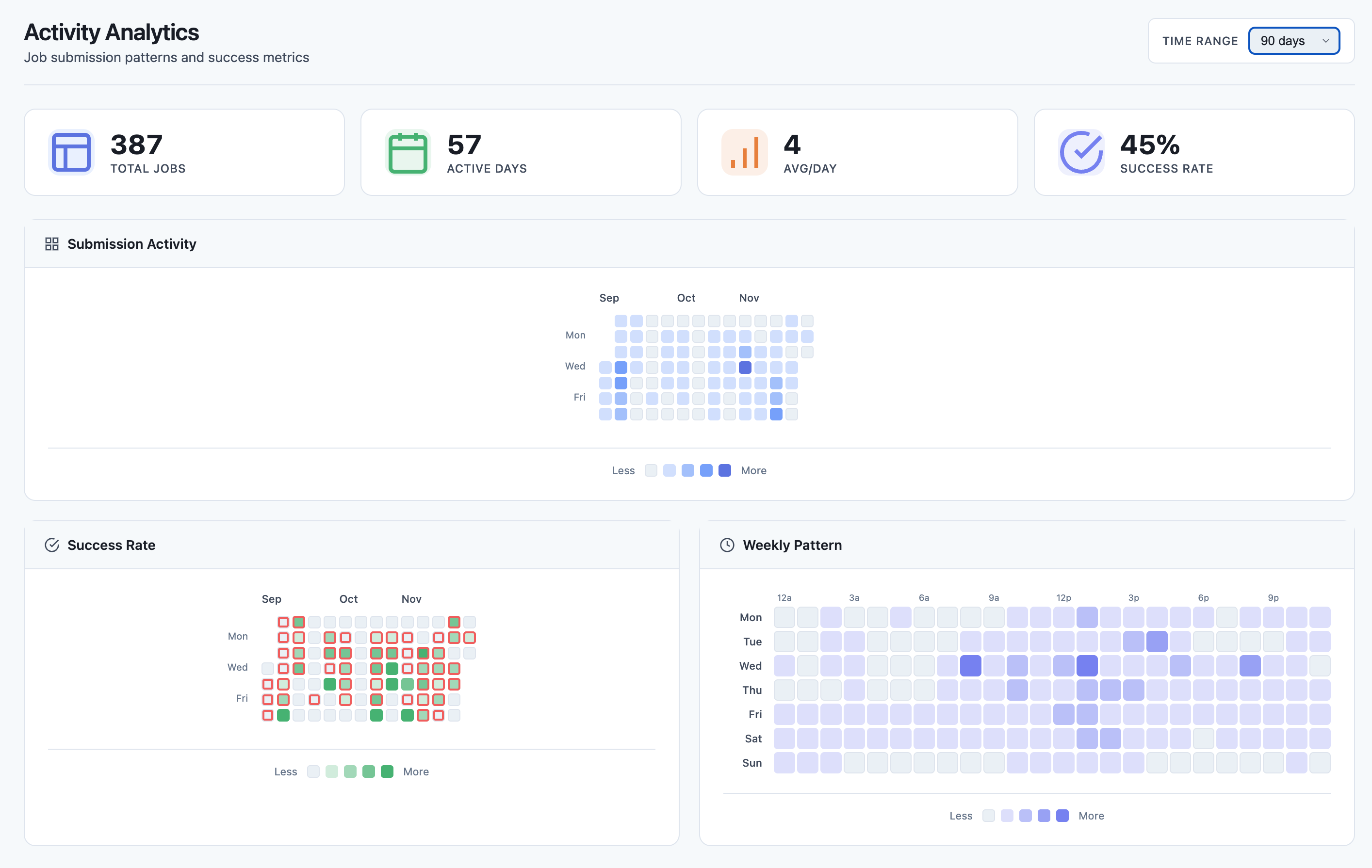Click the Total Jobs layout icon

coord(71,152)
